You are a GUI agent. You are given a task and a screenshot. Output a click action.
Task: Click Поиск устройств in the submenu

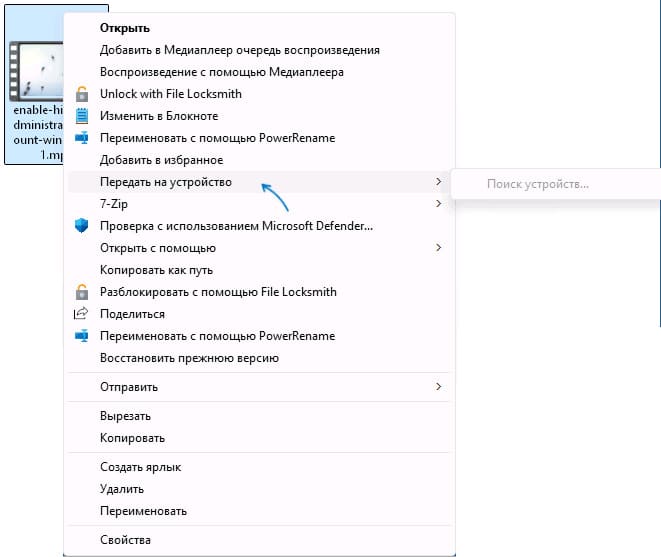538,184
